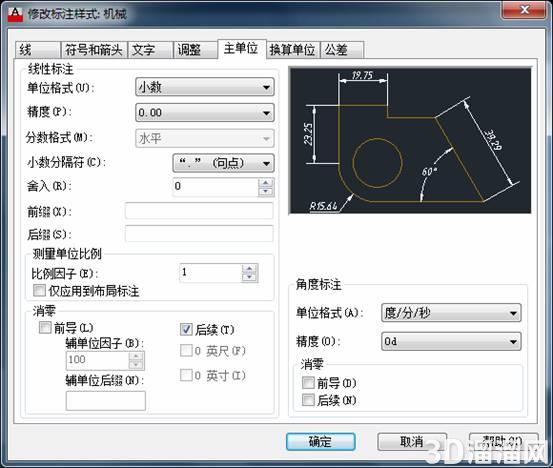
Task: Open the 精度(P) dropdown showing 0.00
Action: (205, 113)
